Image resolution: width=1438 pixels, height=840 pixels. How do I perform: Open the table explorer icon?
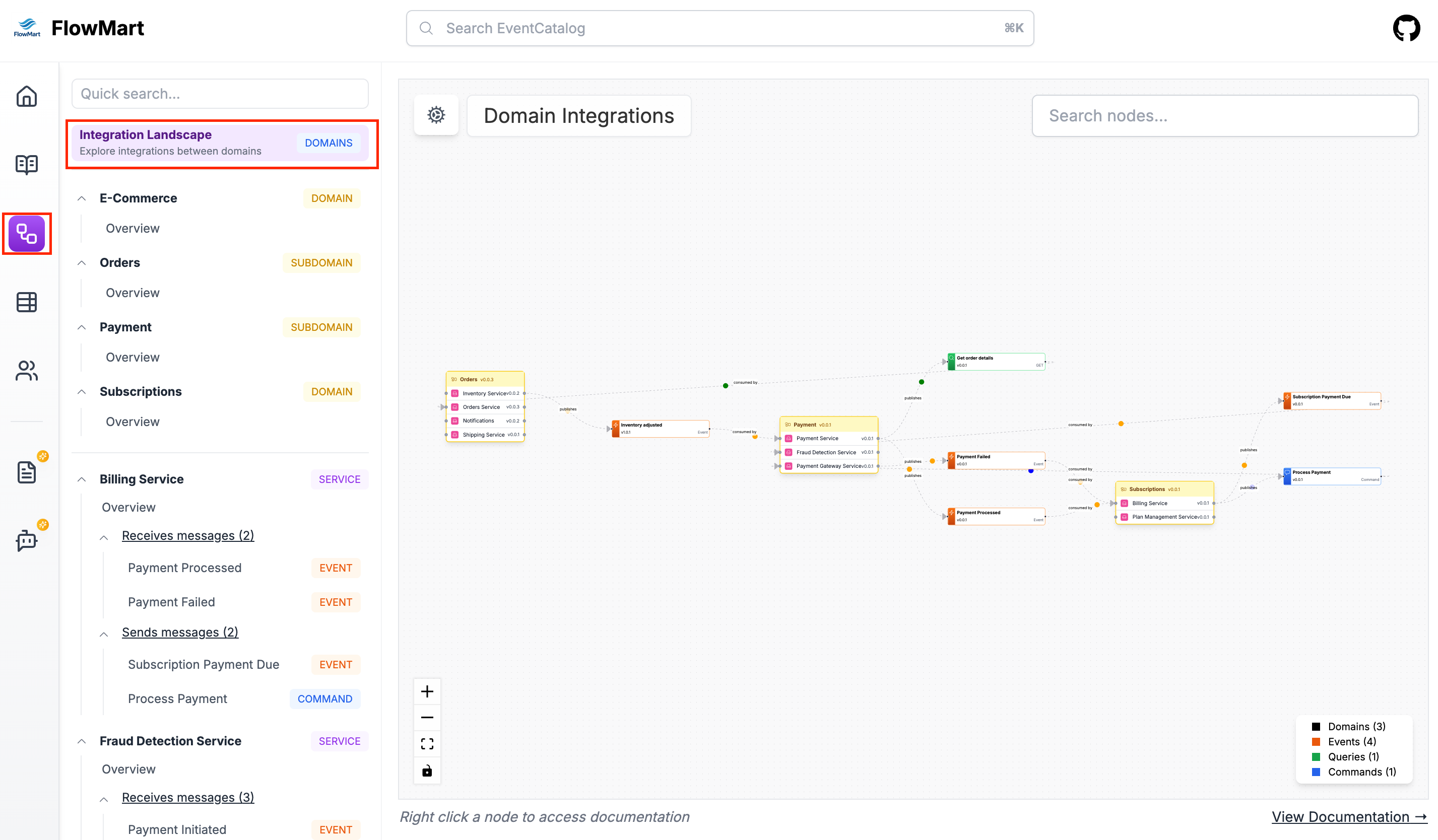pyautogui.click(x=26, y=302)
